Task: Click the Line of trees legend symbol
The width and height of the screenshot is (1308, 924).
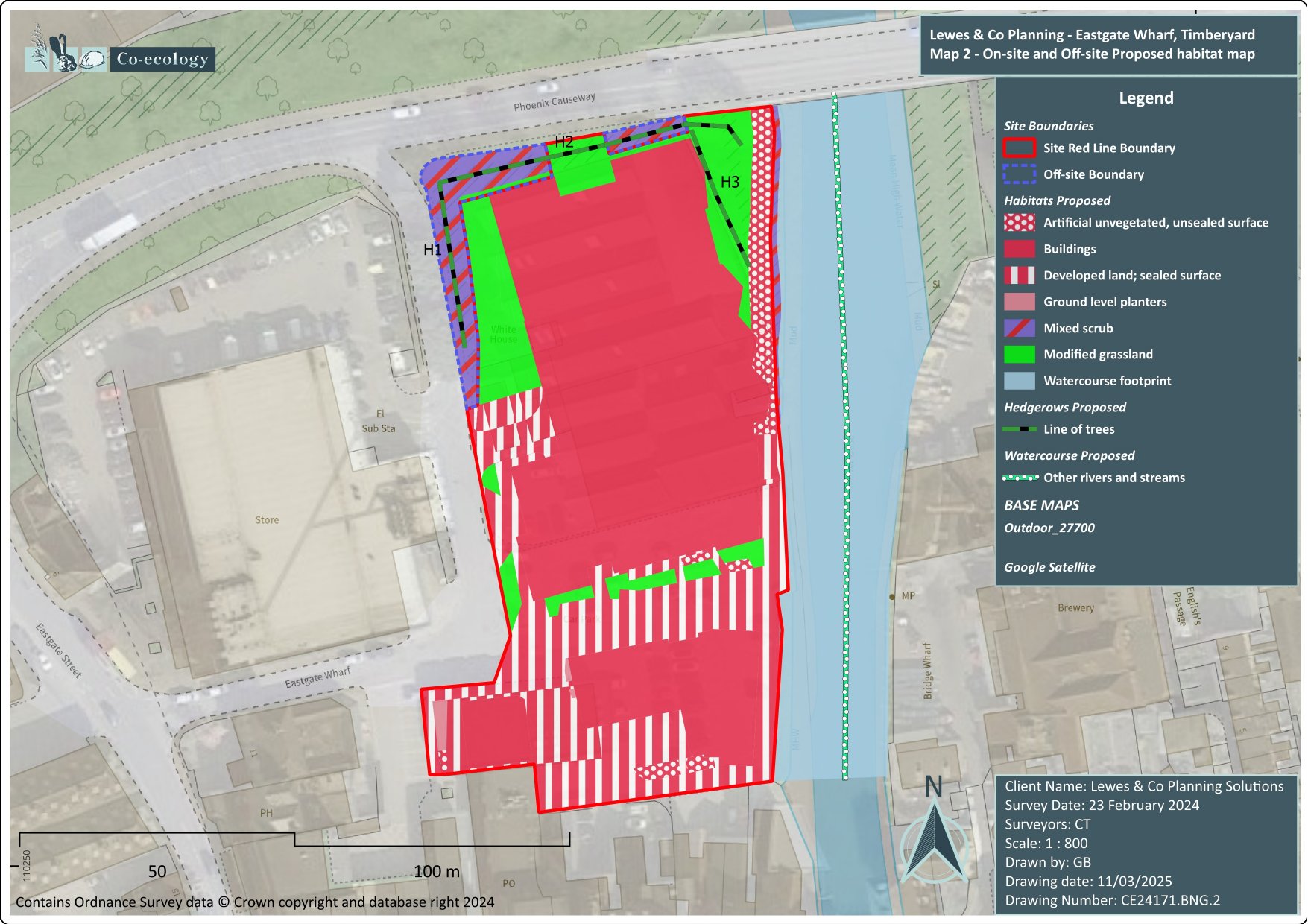Action: pos(1019,430)
